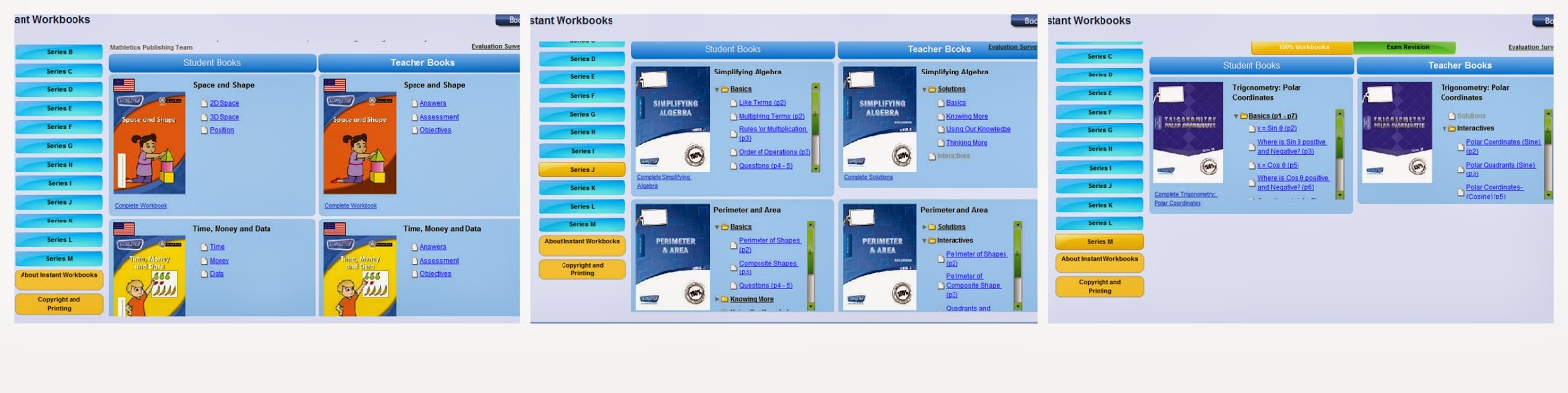Click Evaluation Survey in the Space and Shape screenshot
Image resolution: width=1568 pixels, height=393 pixels.
coord(496,46)
